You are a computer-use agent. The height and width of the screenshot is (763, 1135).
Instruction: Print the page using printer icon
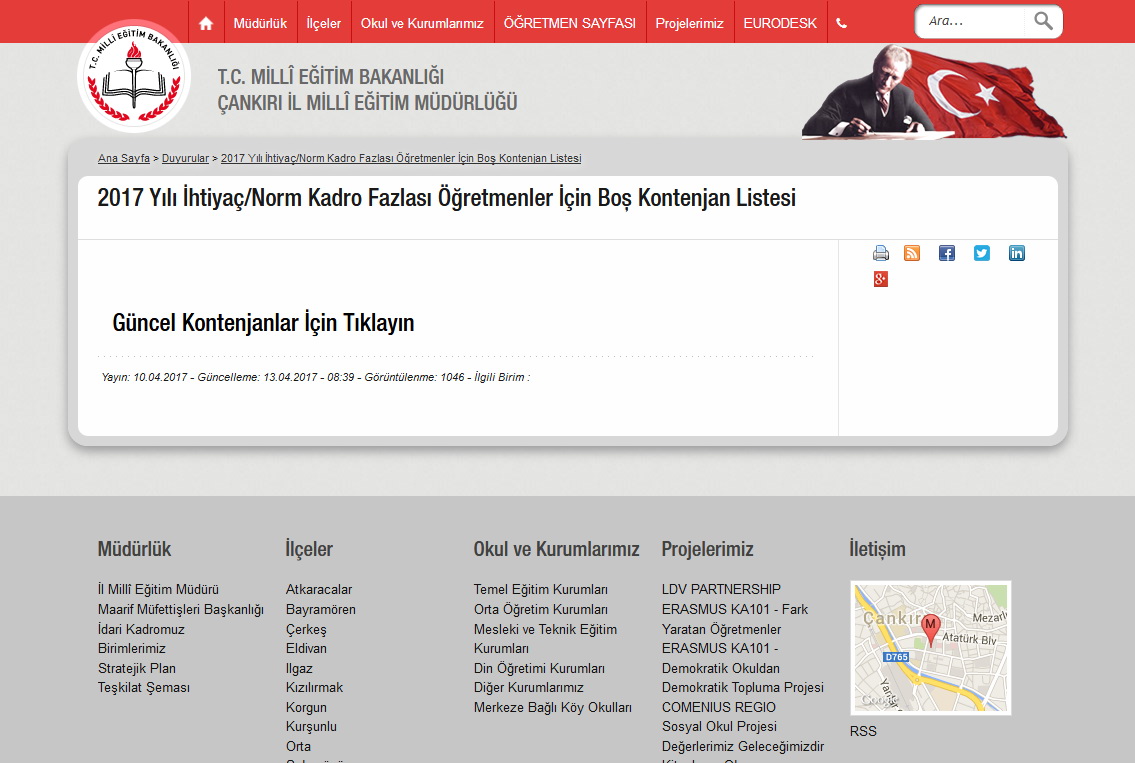tap(880, 253)
